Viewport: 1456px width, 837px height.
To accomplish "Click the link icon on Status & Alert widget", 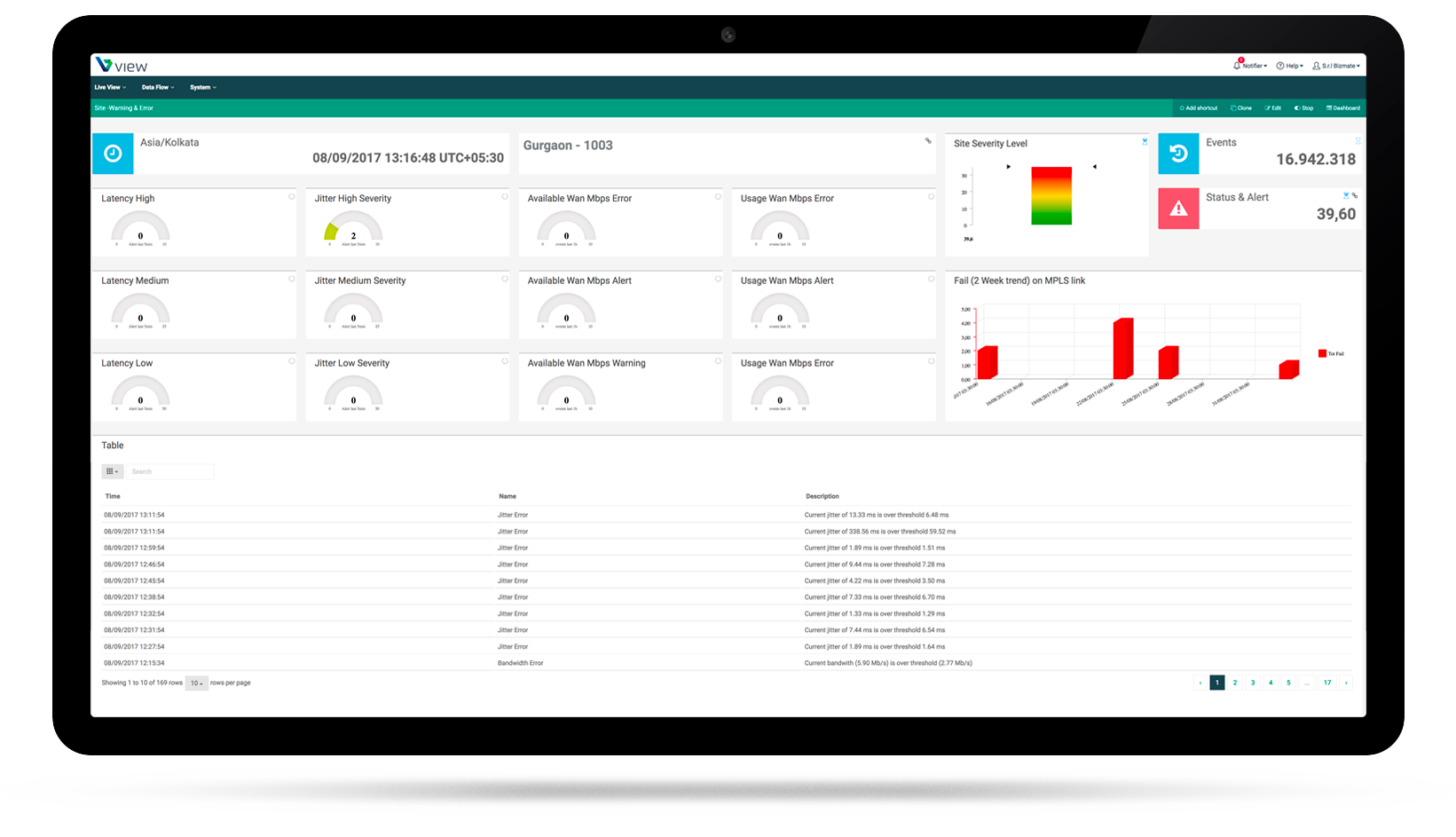I will (x=1355, y=195).
